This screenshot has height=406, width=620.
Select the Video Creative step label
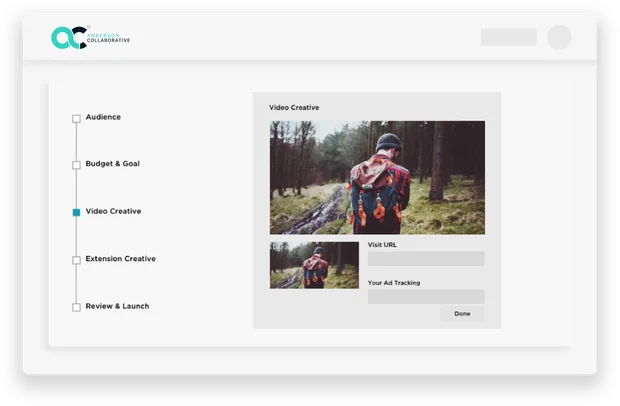tap(113, 211)
